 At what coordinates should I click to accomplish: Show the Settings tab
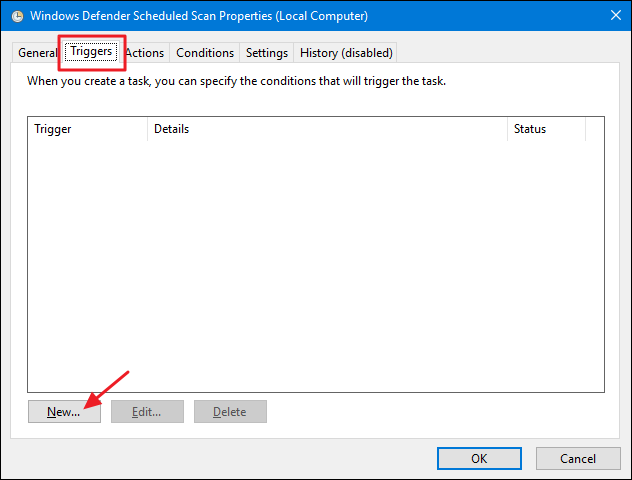pyautogui.click(x=267, y=53)
